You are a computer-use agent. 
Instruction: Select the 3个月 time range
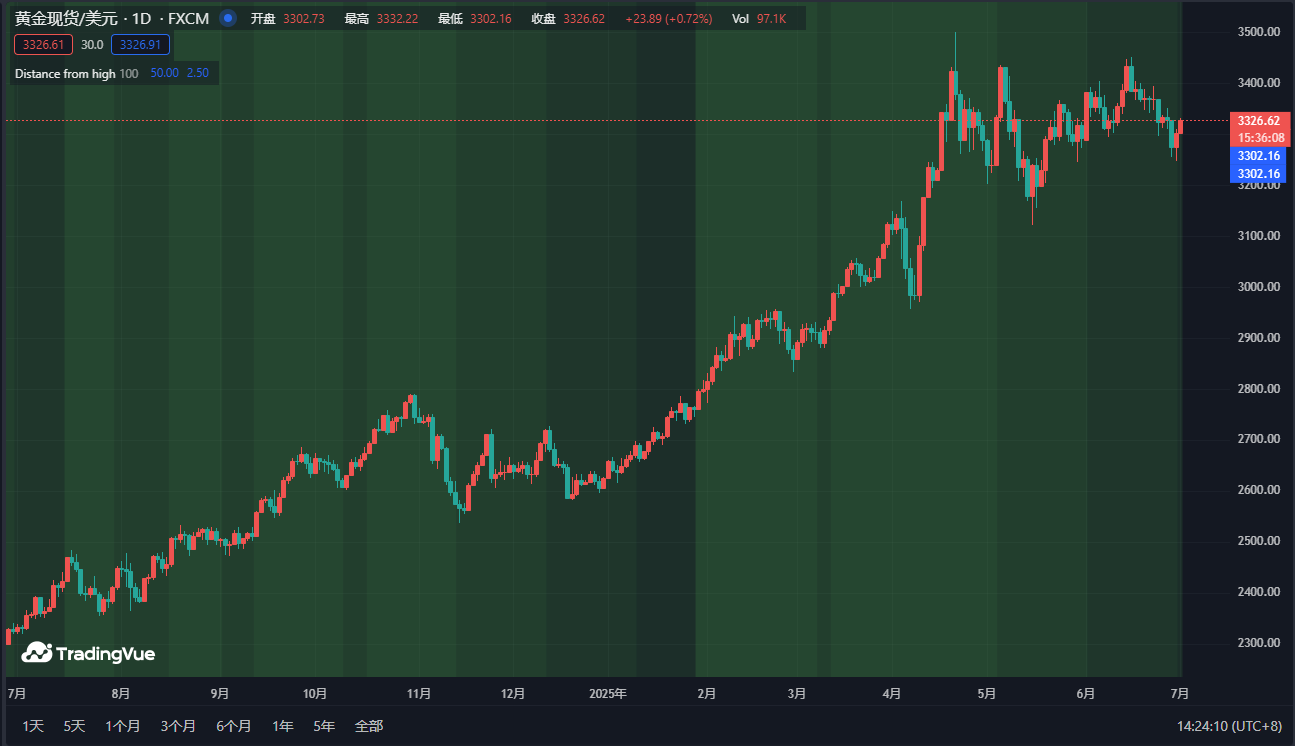pyautogui.click(x=178, y=726)
